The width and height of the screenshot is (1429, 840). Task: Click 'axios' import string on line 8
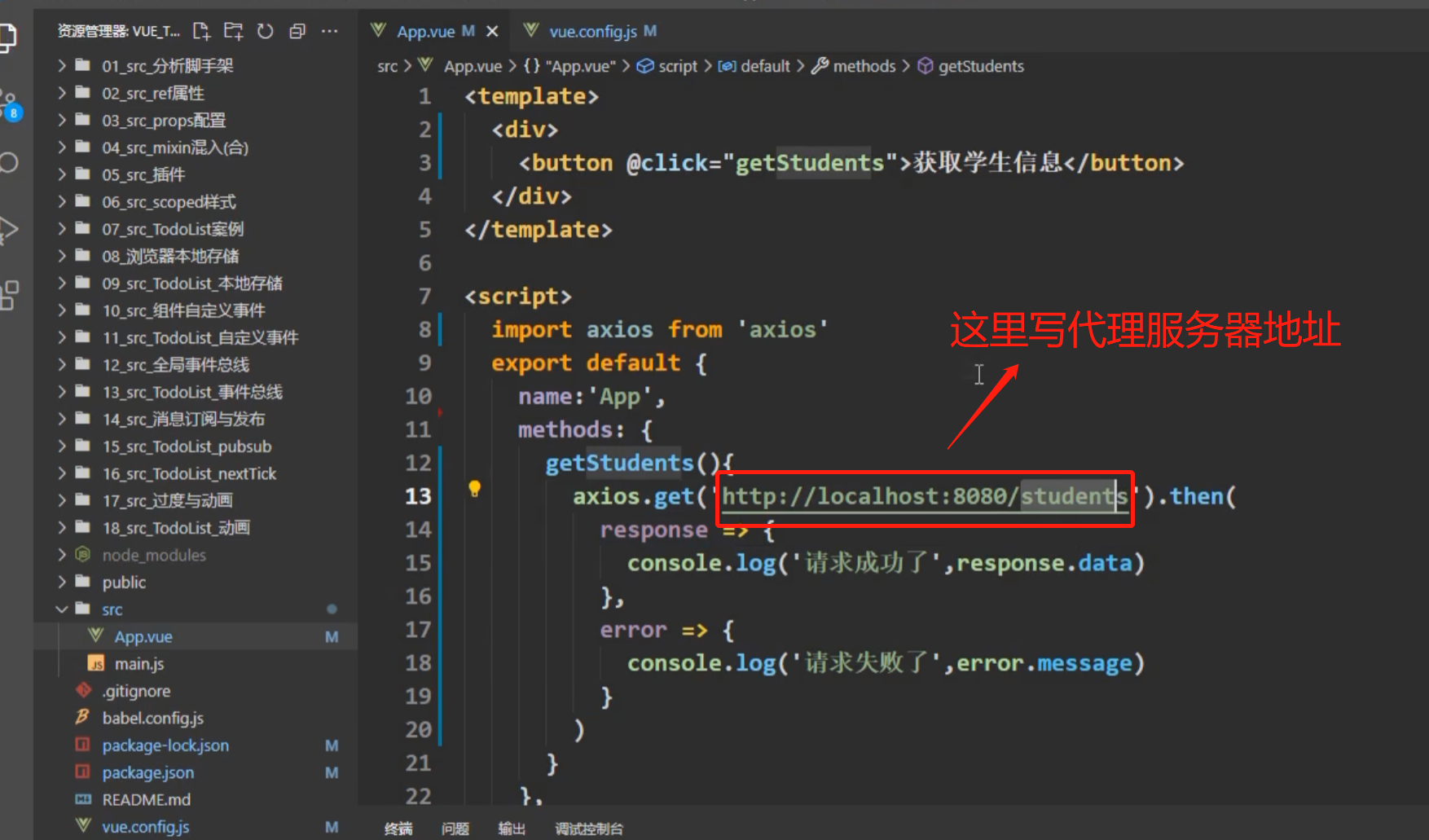coord(783,329)
